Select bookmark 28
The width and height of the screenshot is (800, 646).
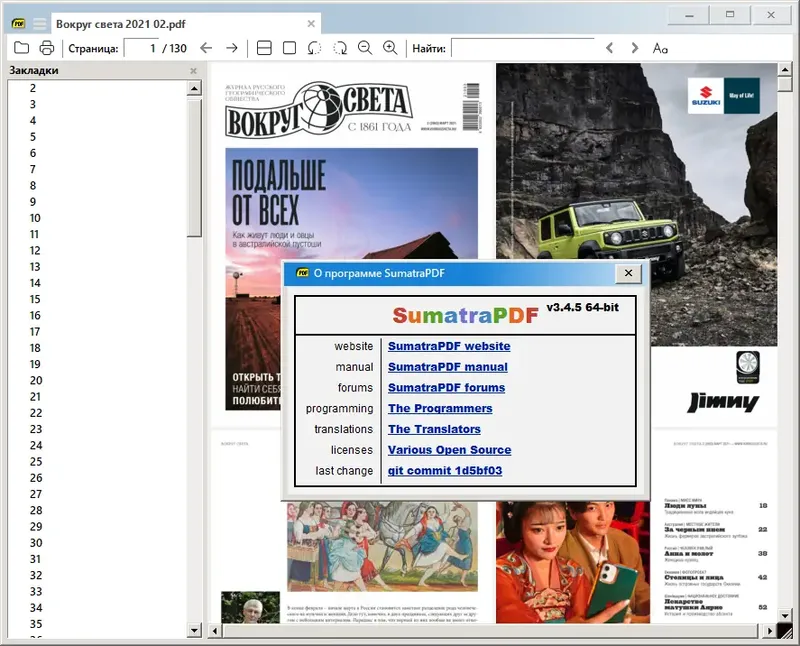pos(36,510)
